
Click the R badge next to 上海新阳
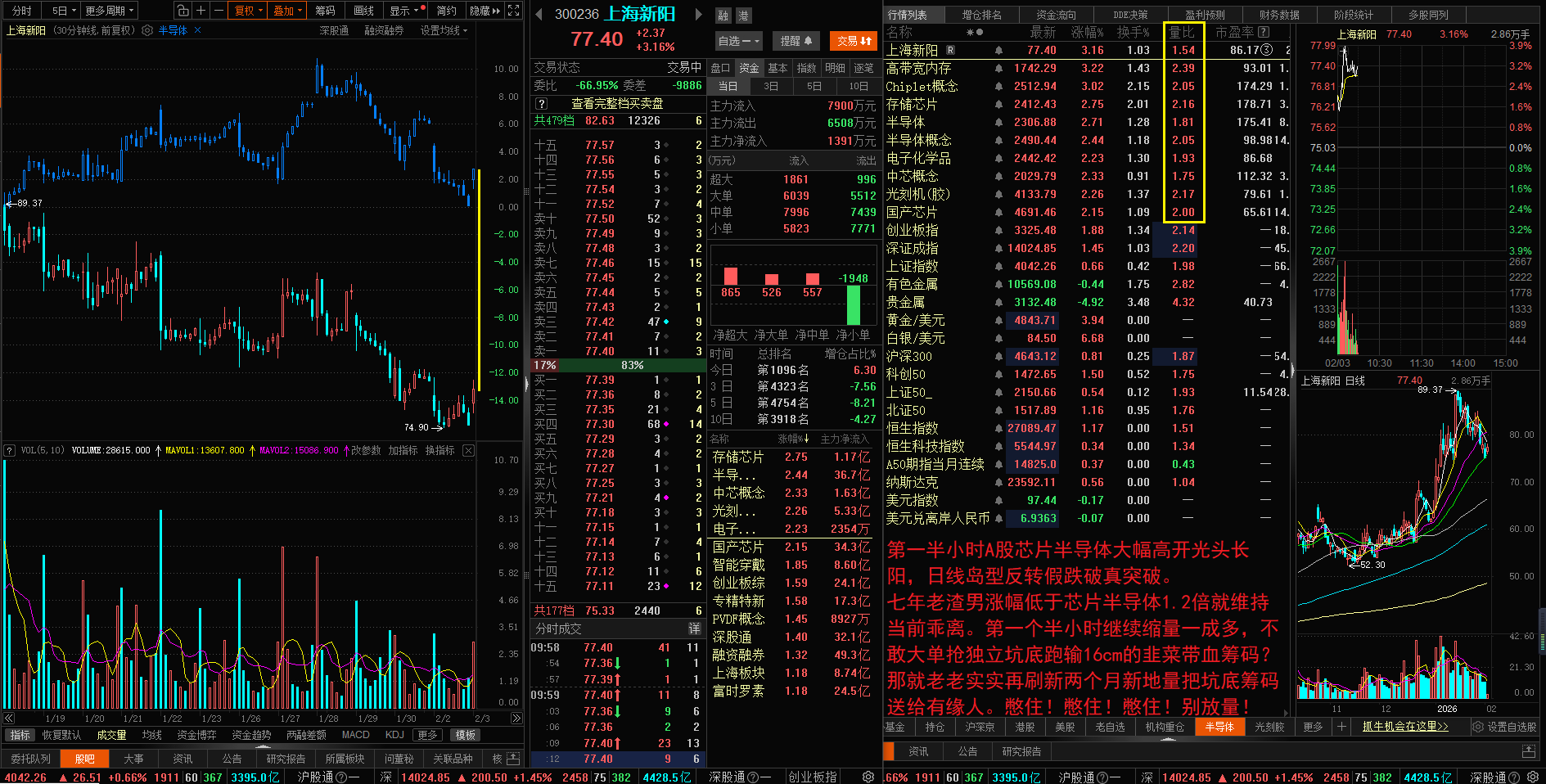pyautogui.click(x=950, y=50)
